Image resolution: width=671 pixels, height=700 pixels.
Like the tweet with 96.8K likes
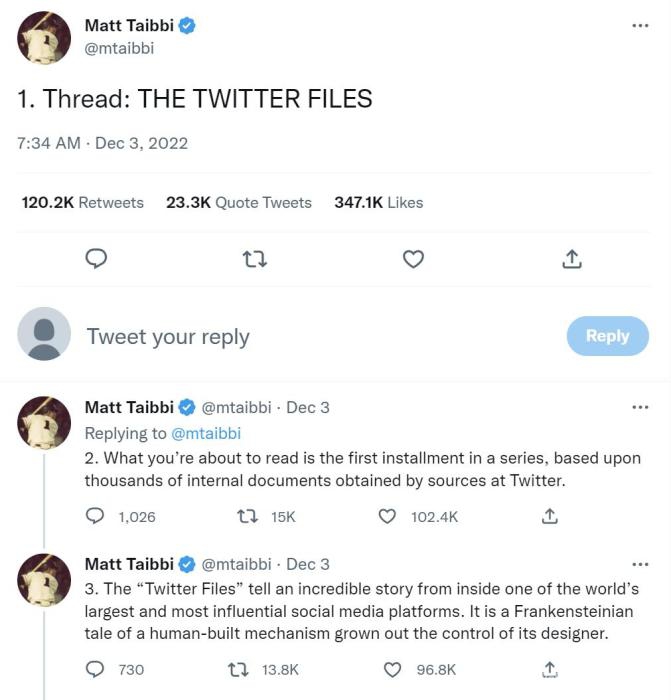coord(393,669)
